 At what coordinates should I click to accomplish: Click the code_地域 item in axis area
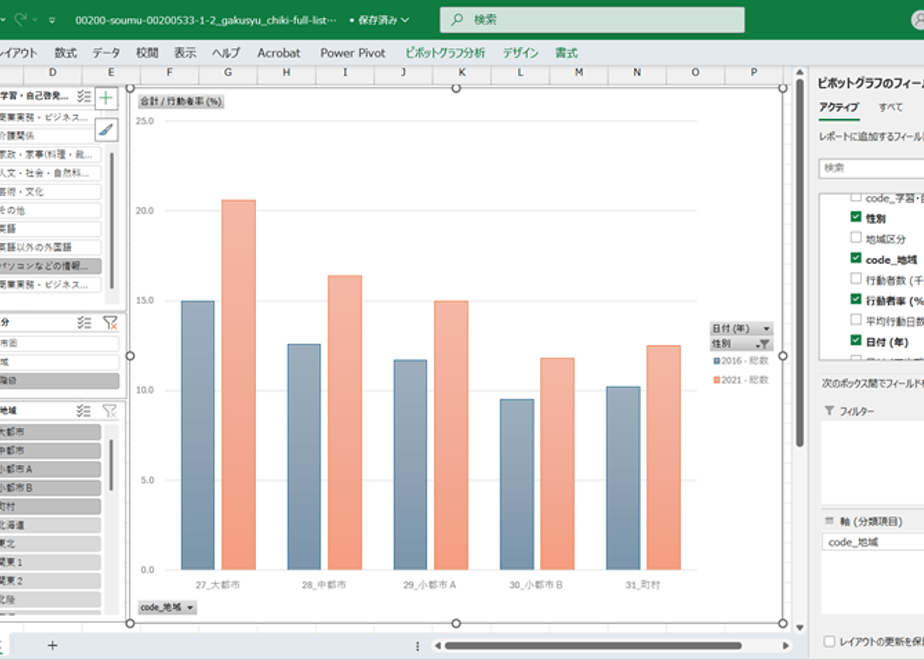point(873,542)
